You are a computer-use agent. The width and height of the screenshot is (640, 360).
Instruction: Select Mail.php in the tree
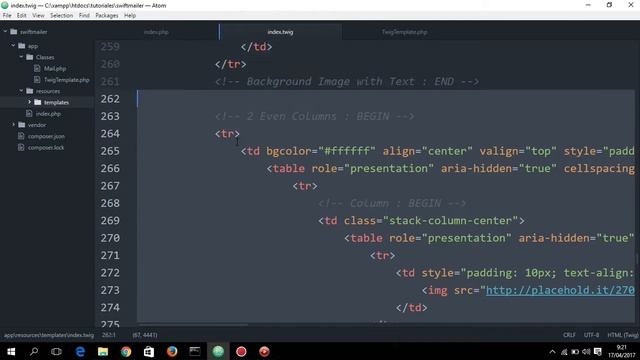pos(55,69)
